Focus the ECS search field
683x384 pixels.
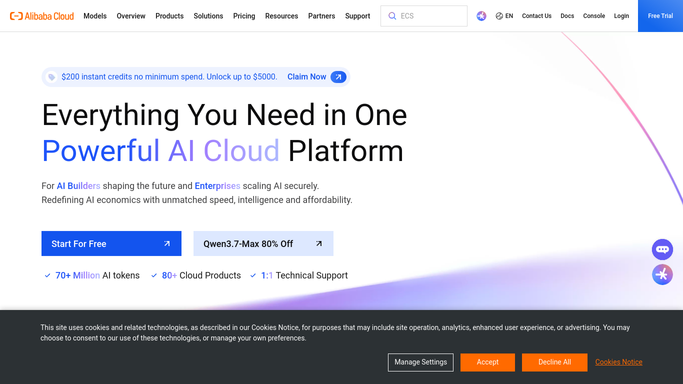click(424, 16)
